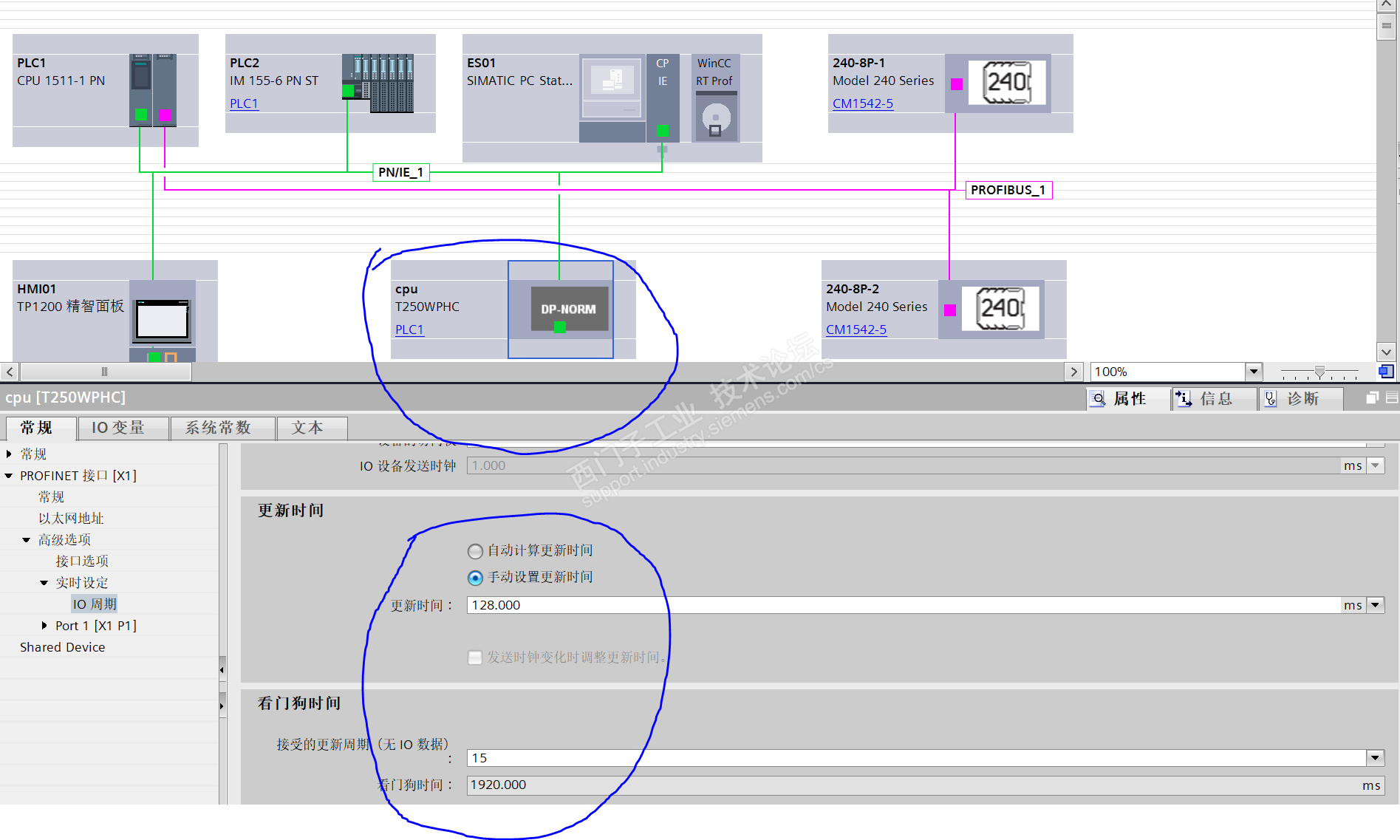
Task: Collapse the 高级选项 tree node
Action: (27, 540)
